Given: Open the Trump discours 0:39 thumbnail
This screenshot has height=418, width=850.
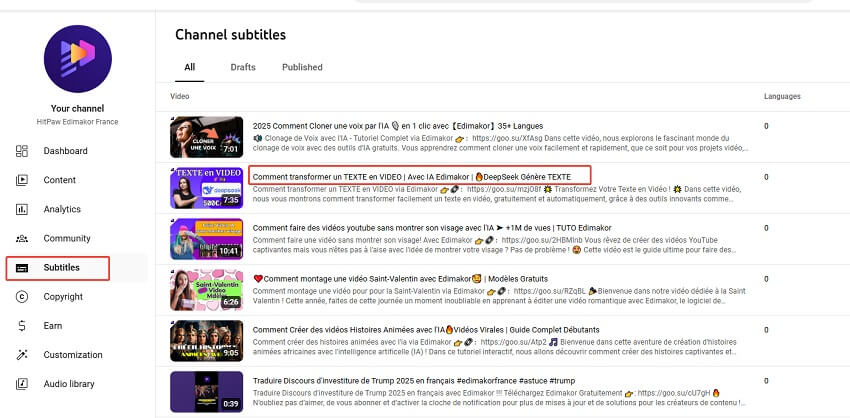Looking at the screenshot, I should [207, 391].
